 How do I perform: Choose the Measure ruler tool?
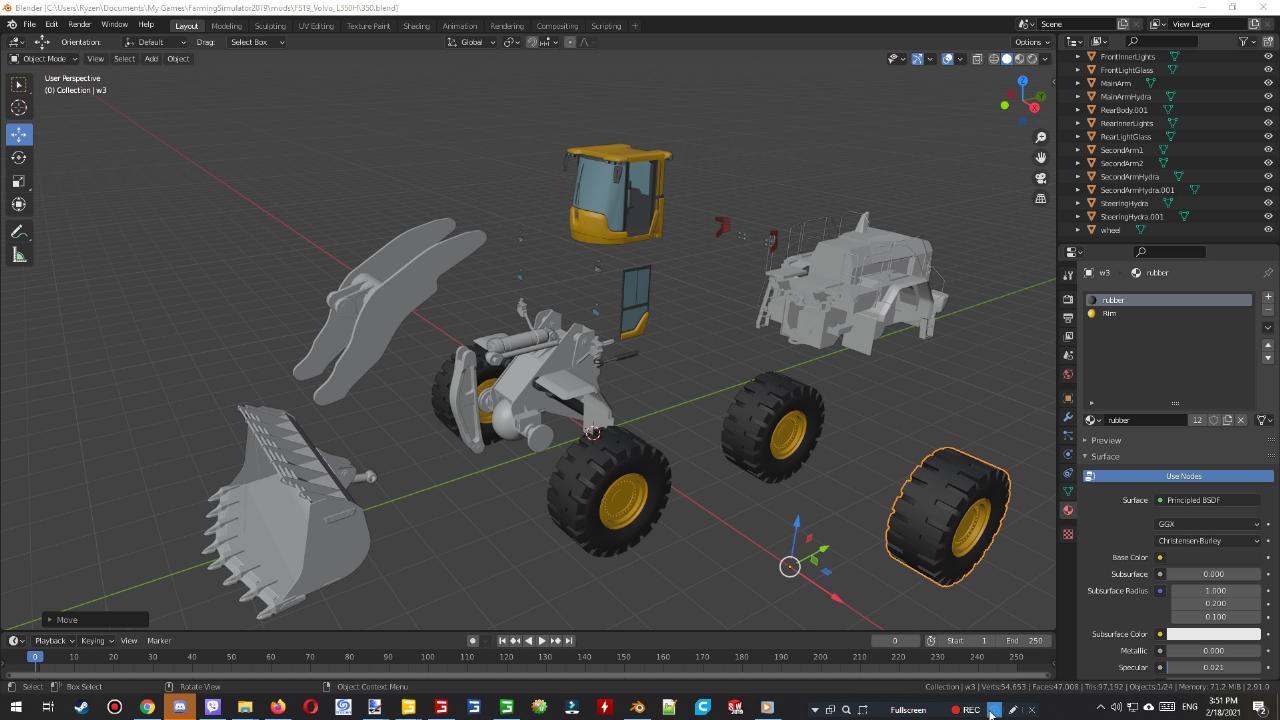(x=19, y=255)
